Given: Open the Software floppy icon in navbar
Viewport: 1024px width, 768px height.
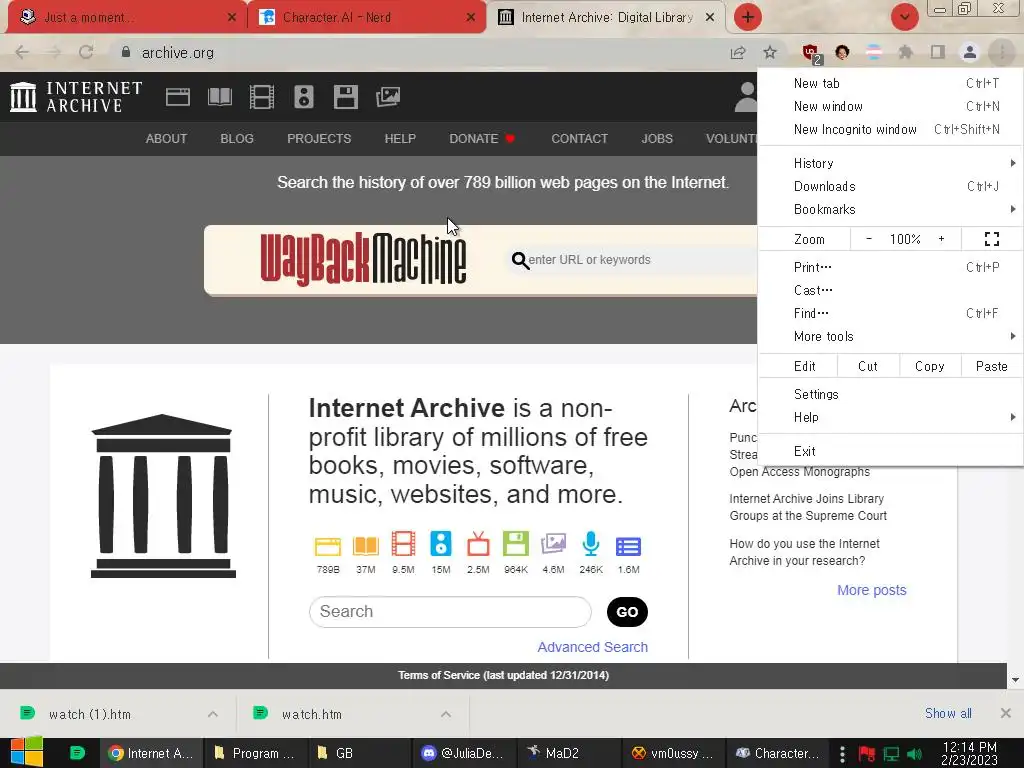Looking at the screenshot, I should point(345,97).
